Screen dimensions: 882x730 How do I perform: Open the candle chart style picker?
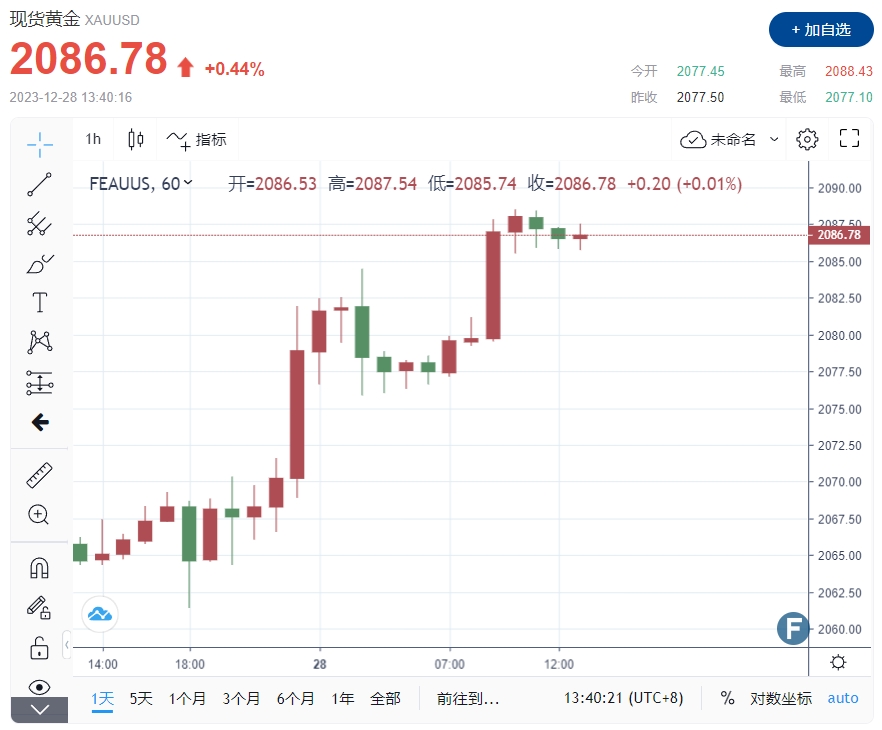pos(136,140)
